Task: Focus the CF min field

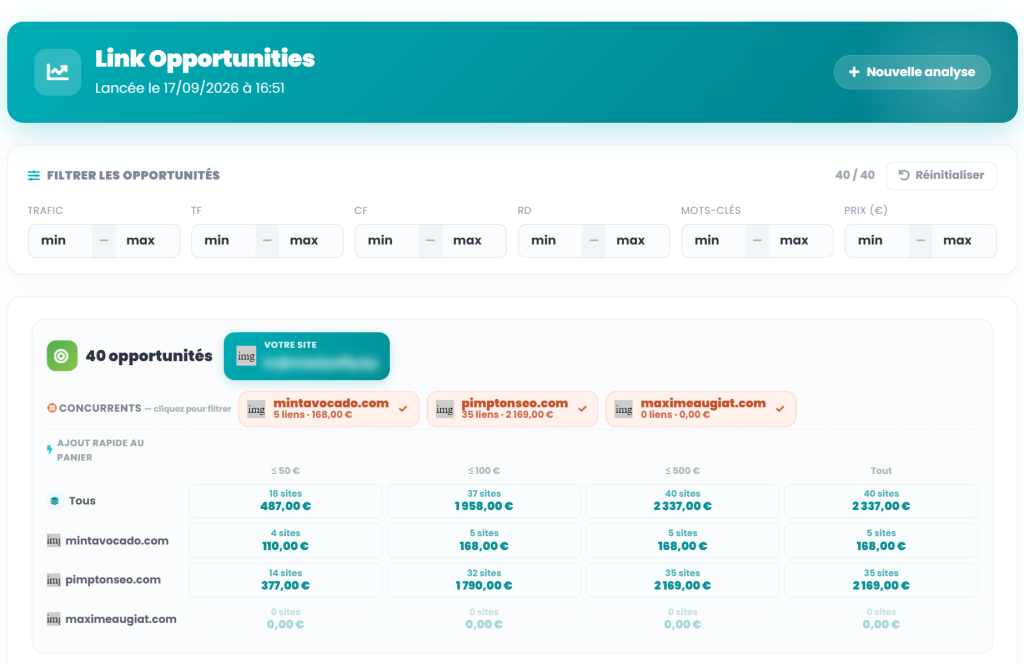Action: (387, 240)
